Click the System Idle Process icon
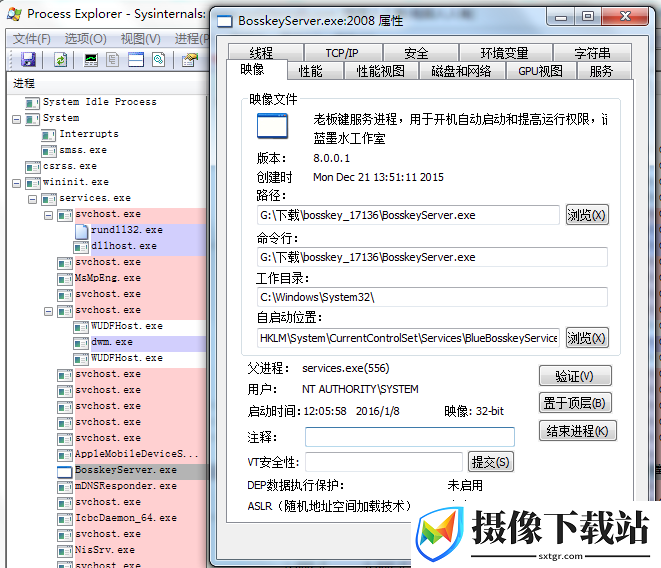661x568 pixels. (32, 103)
